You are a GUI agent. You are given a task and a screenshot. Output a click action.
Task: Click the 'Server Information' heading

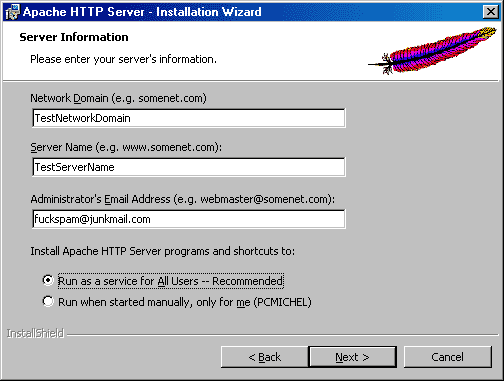(x=74, y=37)
